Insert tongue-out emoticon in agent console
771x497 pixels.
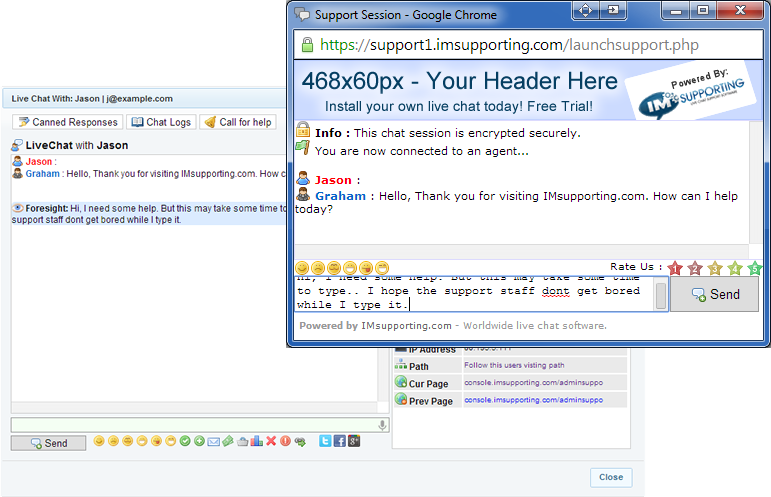[x=156, y=441]
